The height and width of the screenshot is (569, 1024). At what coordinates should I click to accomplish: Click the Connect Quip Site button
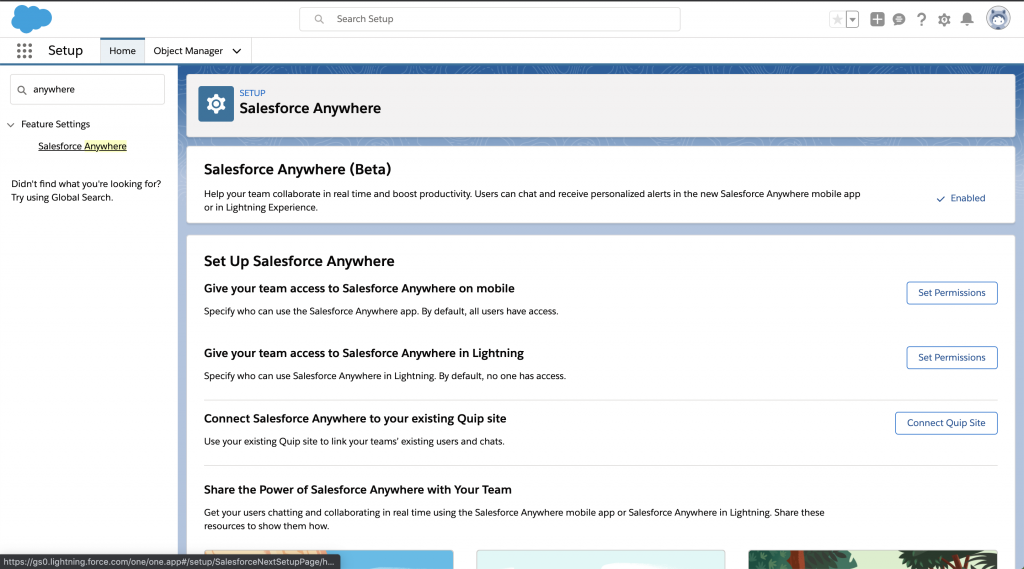[x=946, y=423]
